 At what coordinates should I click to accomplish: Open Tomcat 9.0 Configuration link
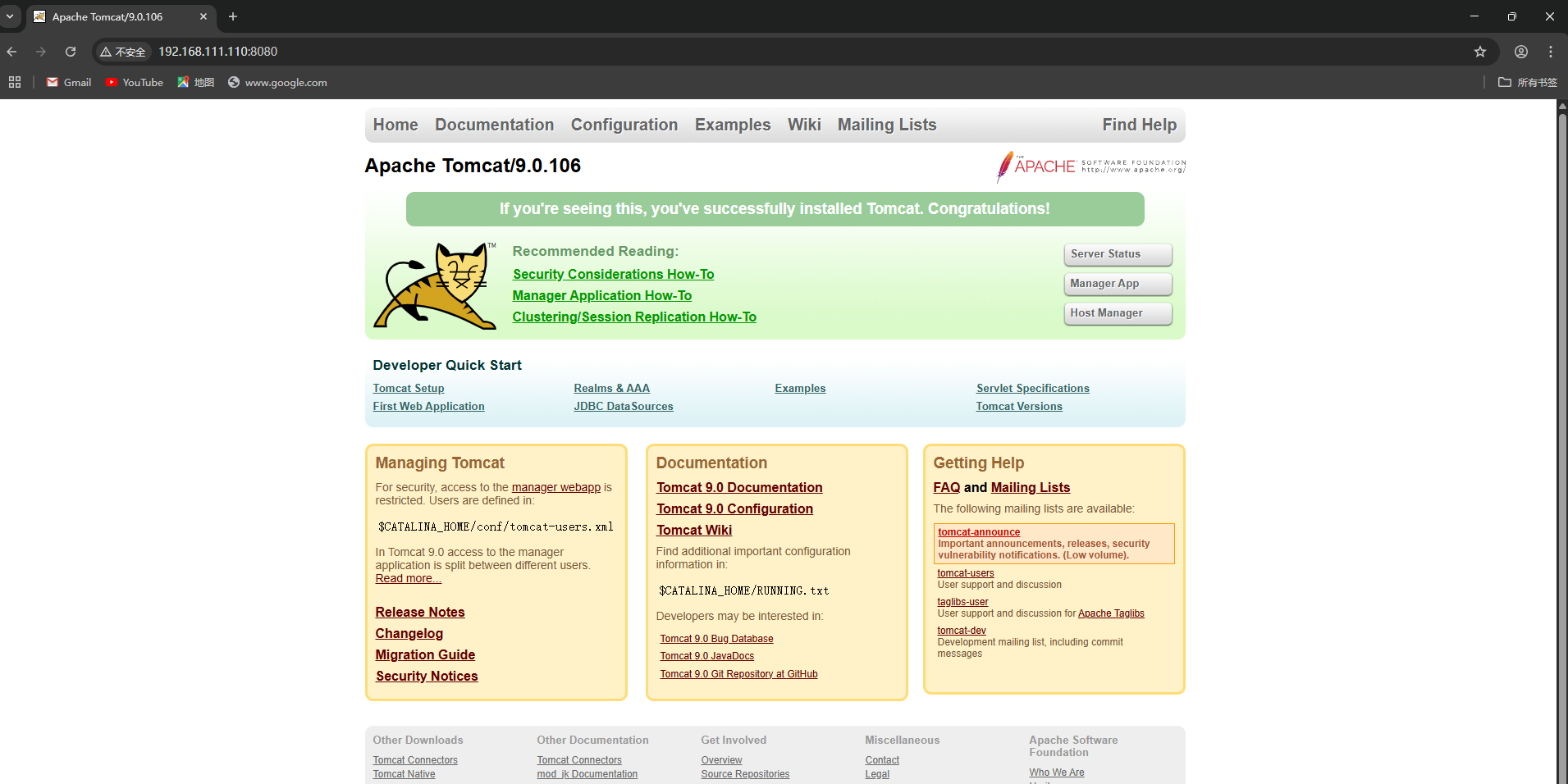point(734,508)
